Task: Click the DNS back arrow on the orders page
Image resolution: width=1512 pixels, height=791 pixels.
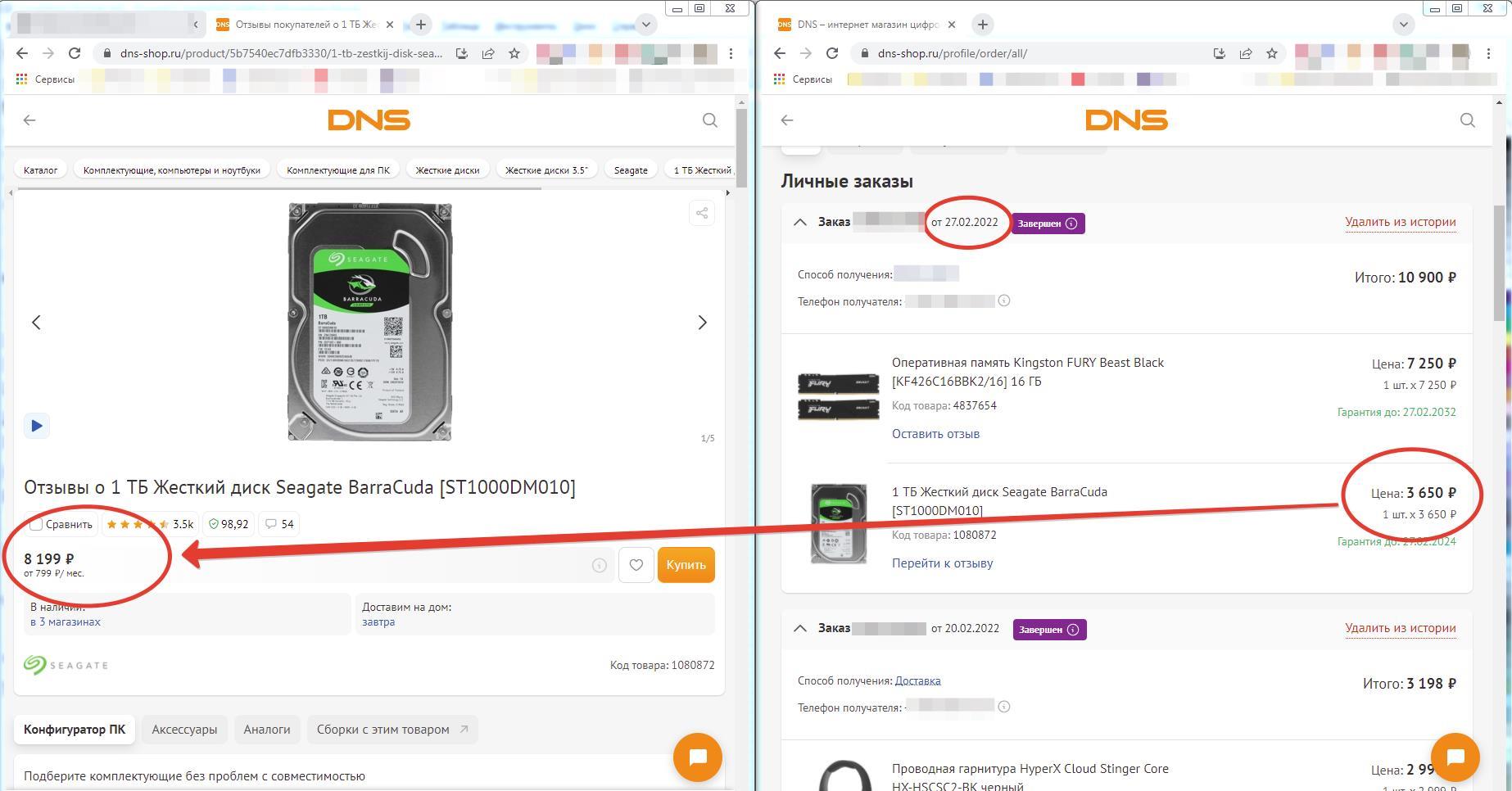Action: click(x=787, y=120)
